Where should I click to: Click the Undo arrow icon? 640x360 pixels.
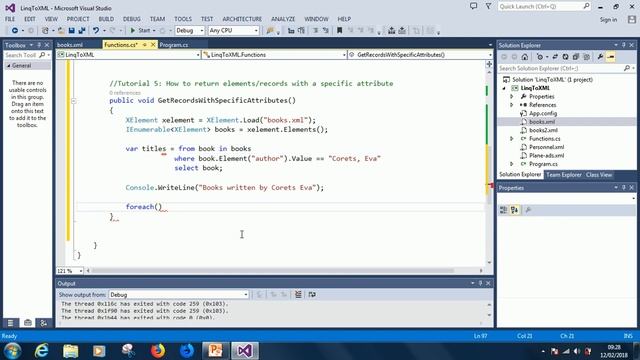96,31
